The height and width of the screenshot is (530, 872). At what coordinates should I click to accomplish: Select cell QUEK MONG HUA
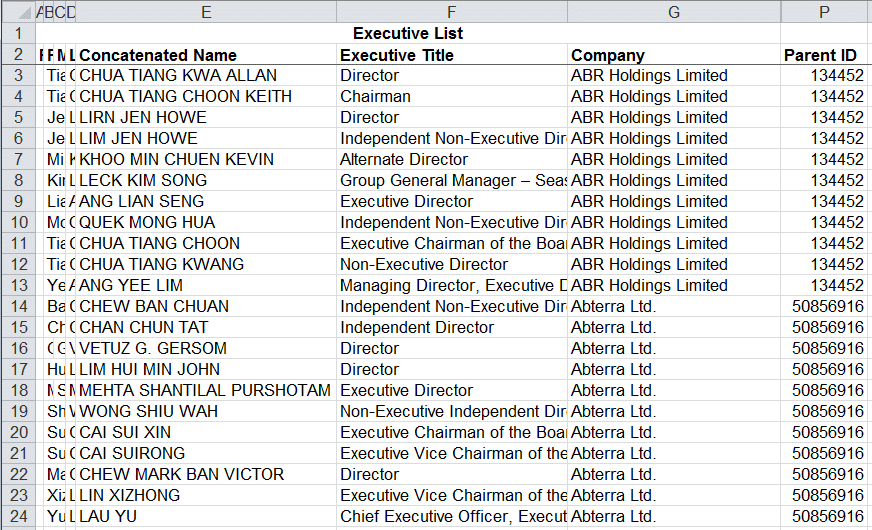pyautogui.click(x=206, y=222)
